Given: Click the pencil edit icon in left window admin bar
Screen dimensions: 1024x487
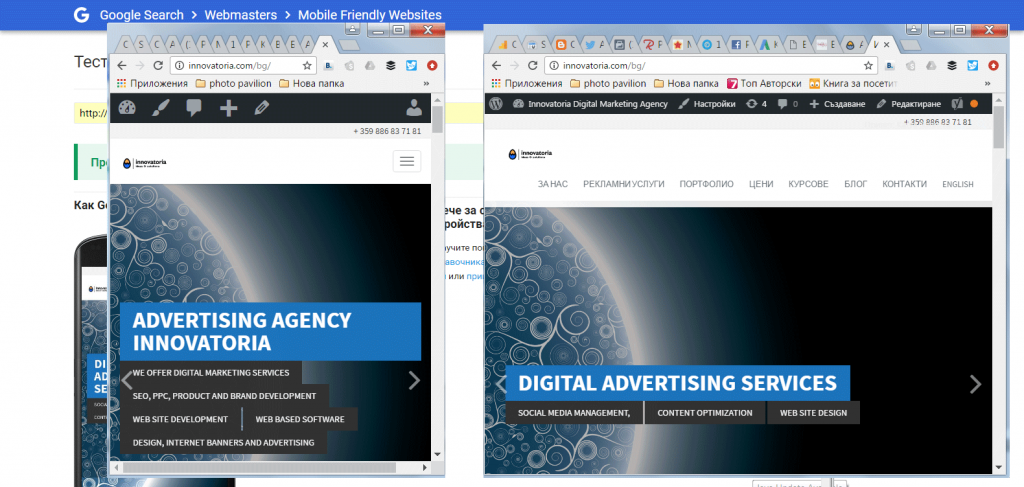Looking at the screenshot, I should (x=262, y=108).
